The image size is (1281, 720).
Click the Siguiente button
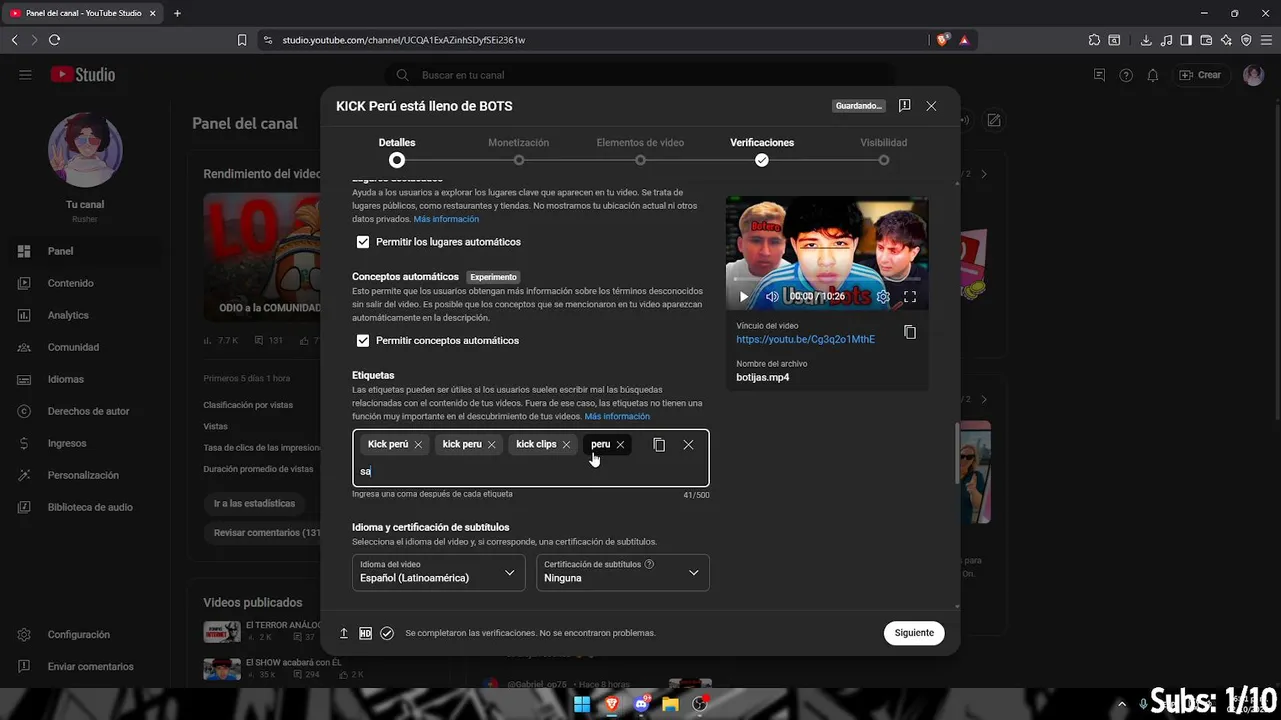click(914, 633)
